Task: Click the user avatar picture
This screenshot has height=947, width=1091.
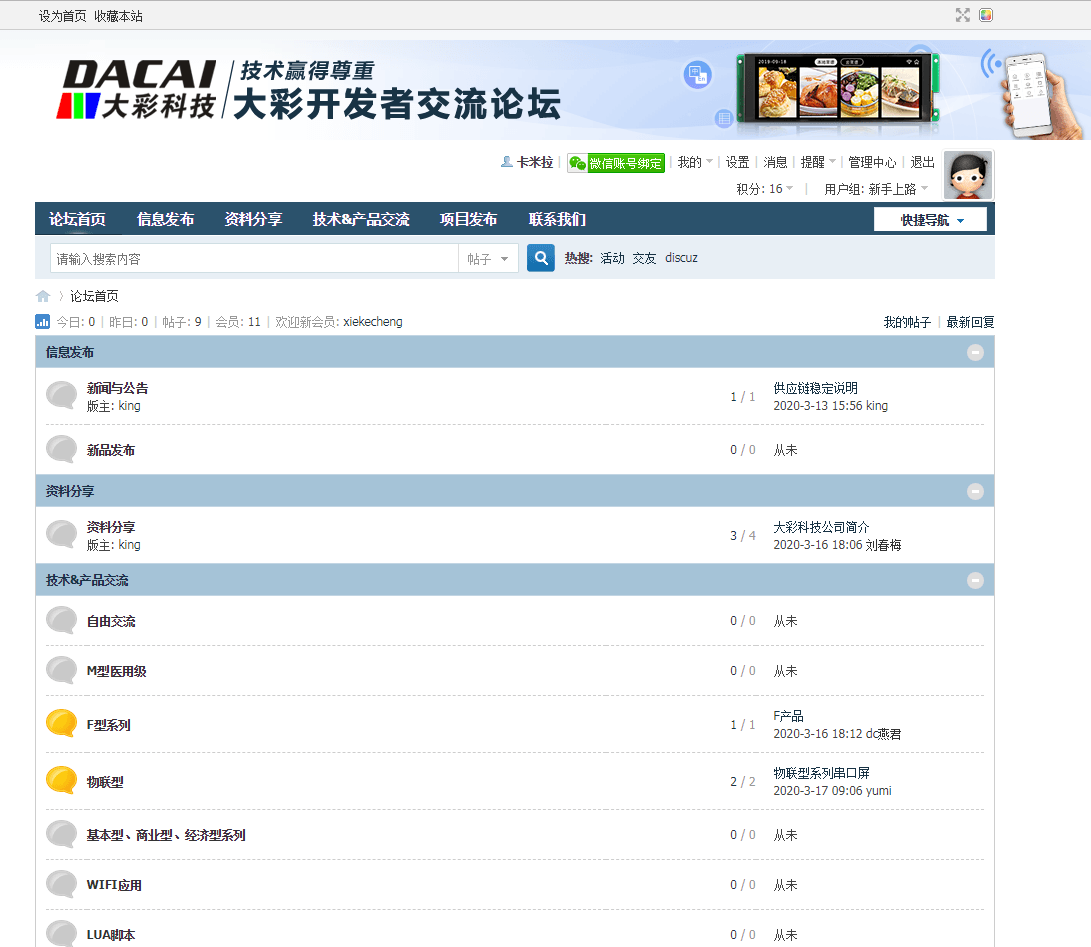Action: (x=967, y=175)
